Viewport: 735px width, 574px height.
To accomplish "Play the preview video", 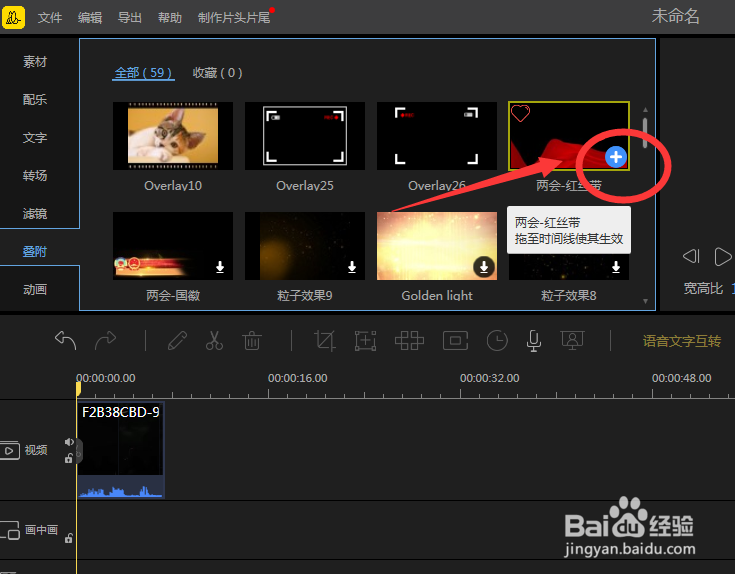I will click(x=723, y=256).
